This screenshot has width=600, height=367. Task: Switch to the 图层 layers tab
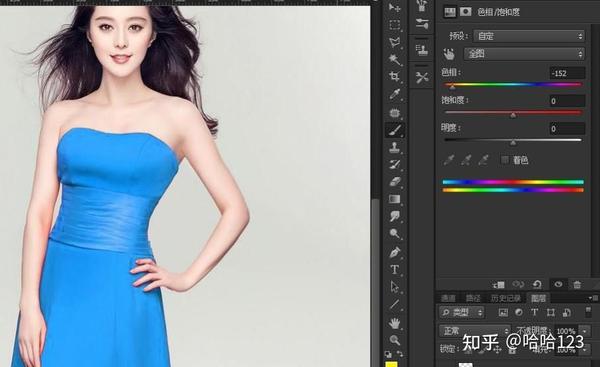coord(538,298)
